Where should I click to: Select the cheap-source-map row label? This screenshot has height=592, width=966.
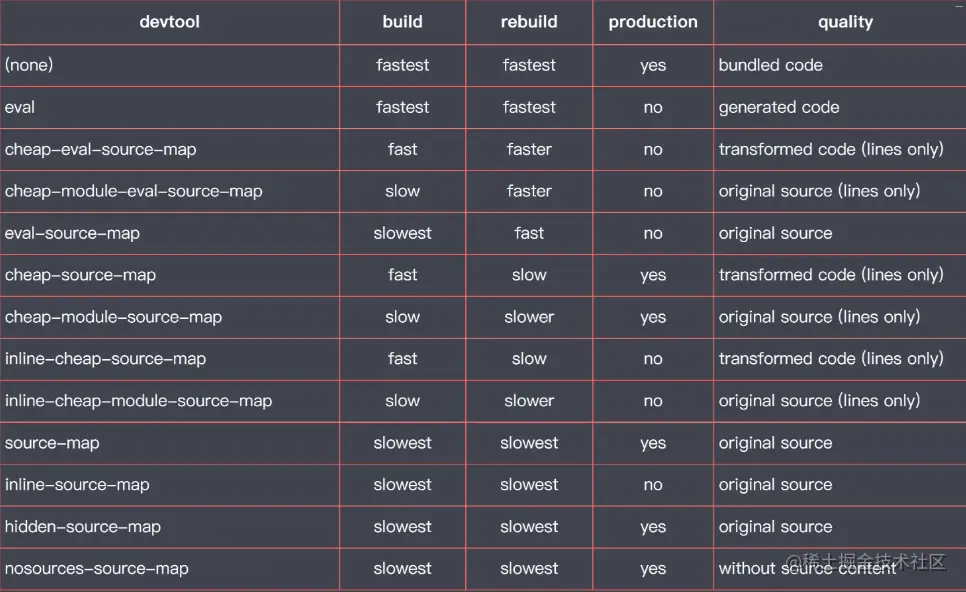pyautogui.click(x=81, y=275)
